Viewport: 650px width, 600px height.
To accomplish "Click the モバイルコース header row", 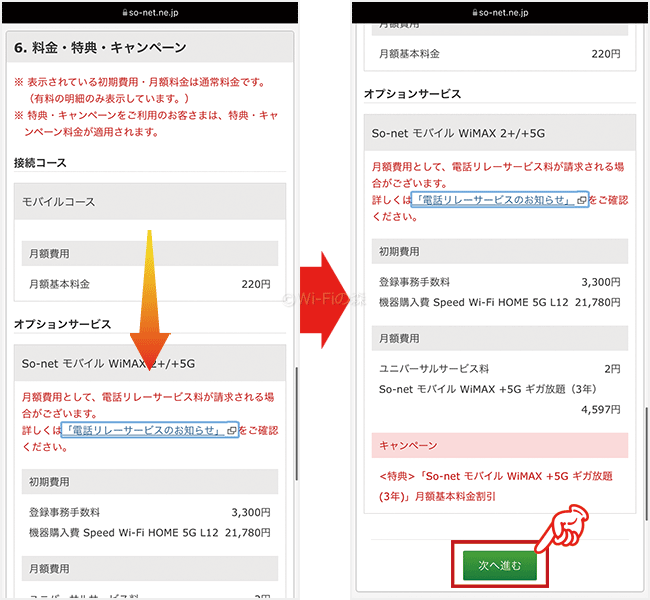I will click(x=150, y=202).
